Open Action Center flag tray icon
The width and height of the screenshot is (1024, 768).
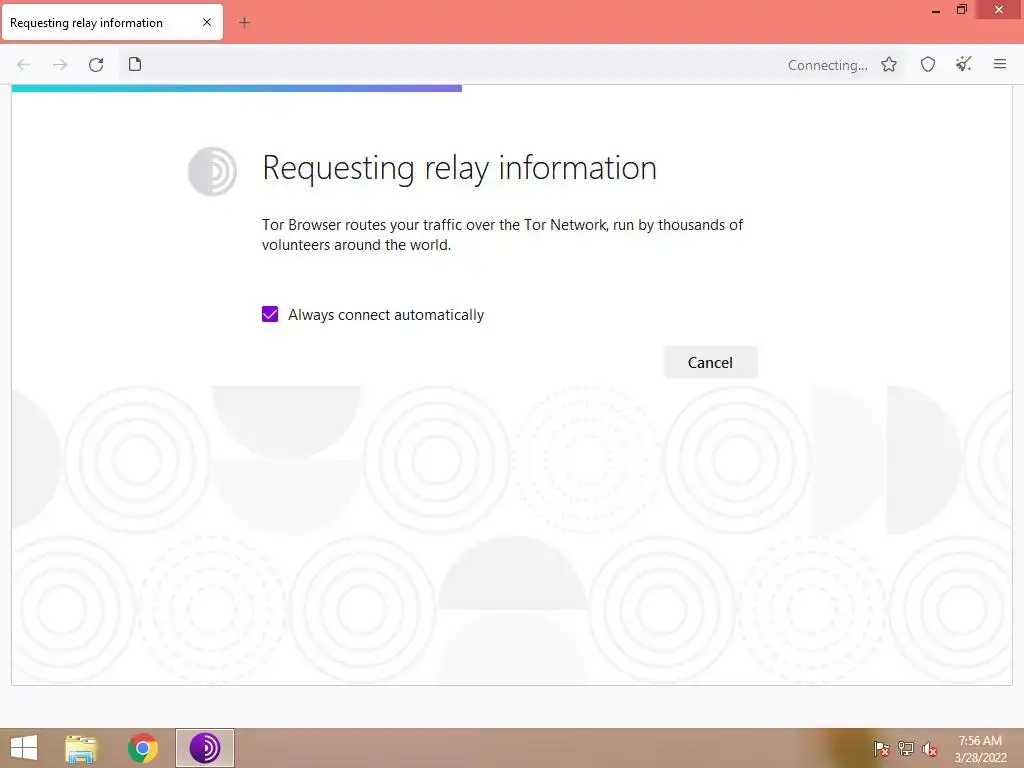pos(882,748)
